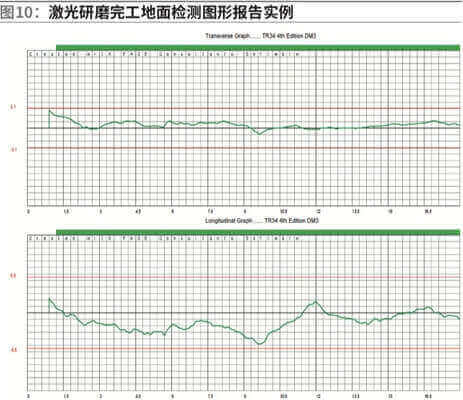Click the Longitudinal Graph TR34 4th Edition heading

[262, 220]
